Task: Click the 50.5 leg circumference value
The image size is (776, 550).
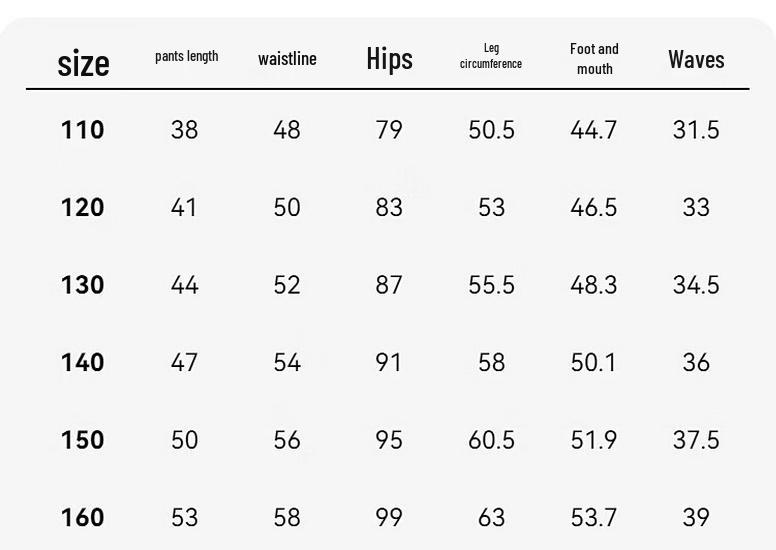Action: click(491, 130)
